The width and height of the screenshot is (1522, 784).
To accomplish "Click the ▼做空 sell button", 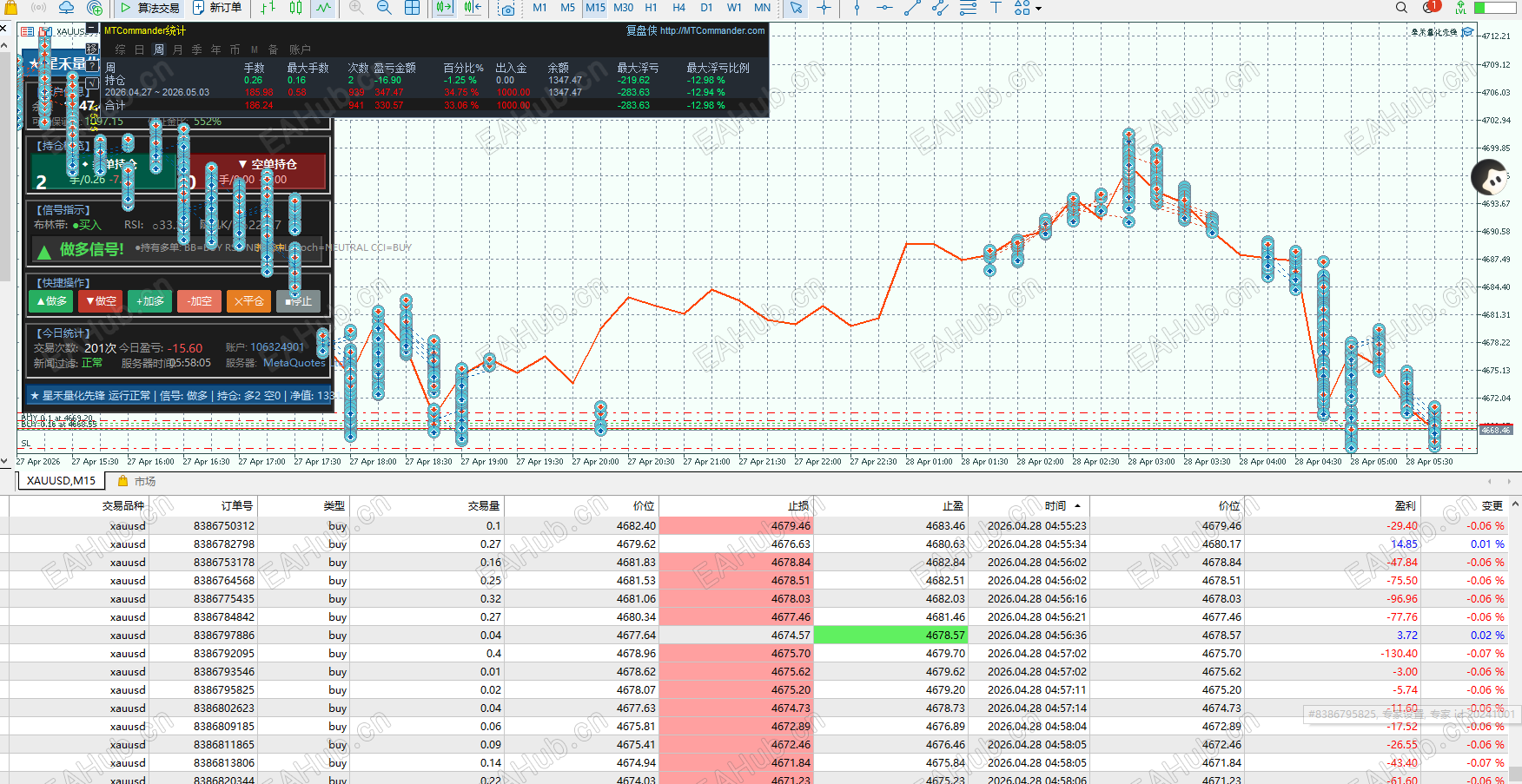I will [x=101, y=301].
